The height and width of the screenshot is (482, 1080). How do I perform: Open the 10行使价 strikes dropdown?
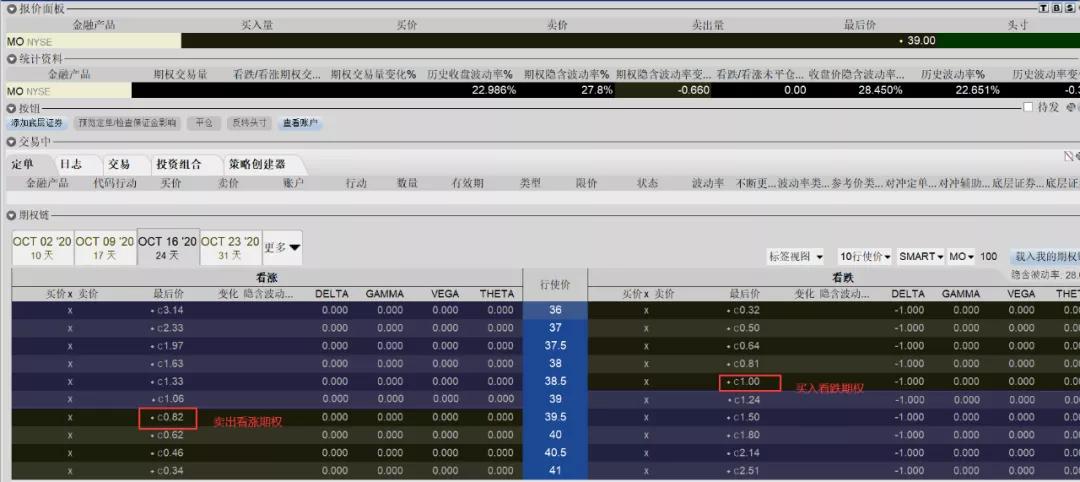864,257
